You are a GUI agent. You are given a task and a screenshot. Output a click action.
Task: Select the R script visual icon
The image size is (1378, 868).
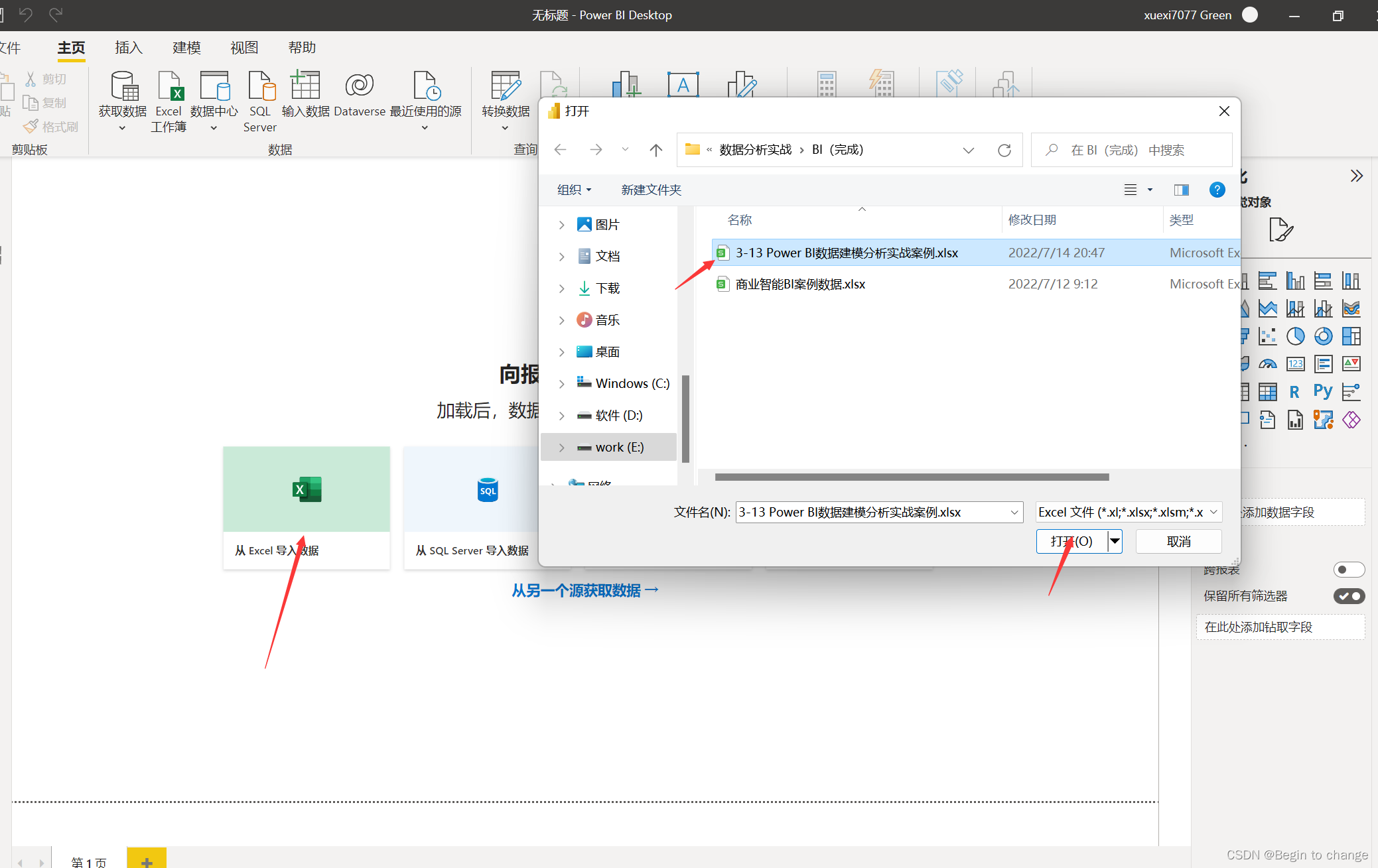point(1294,392)
